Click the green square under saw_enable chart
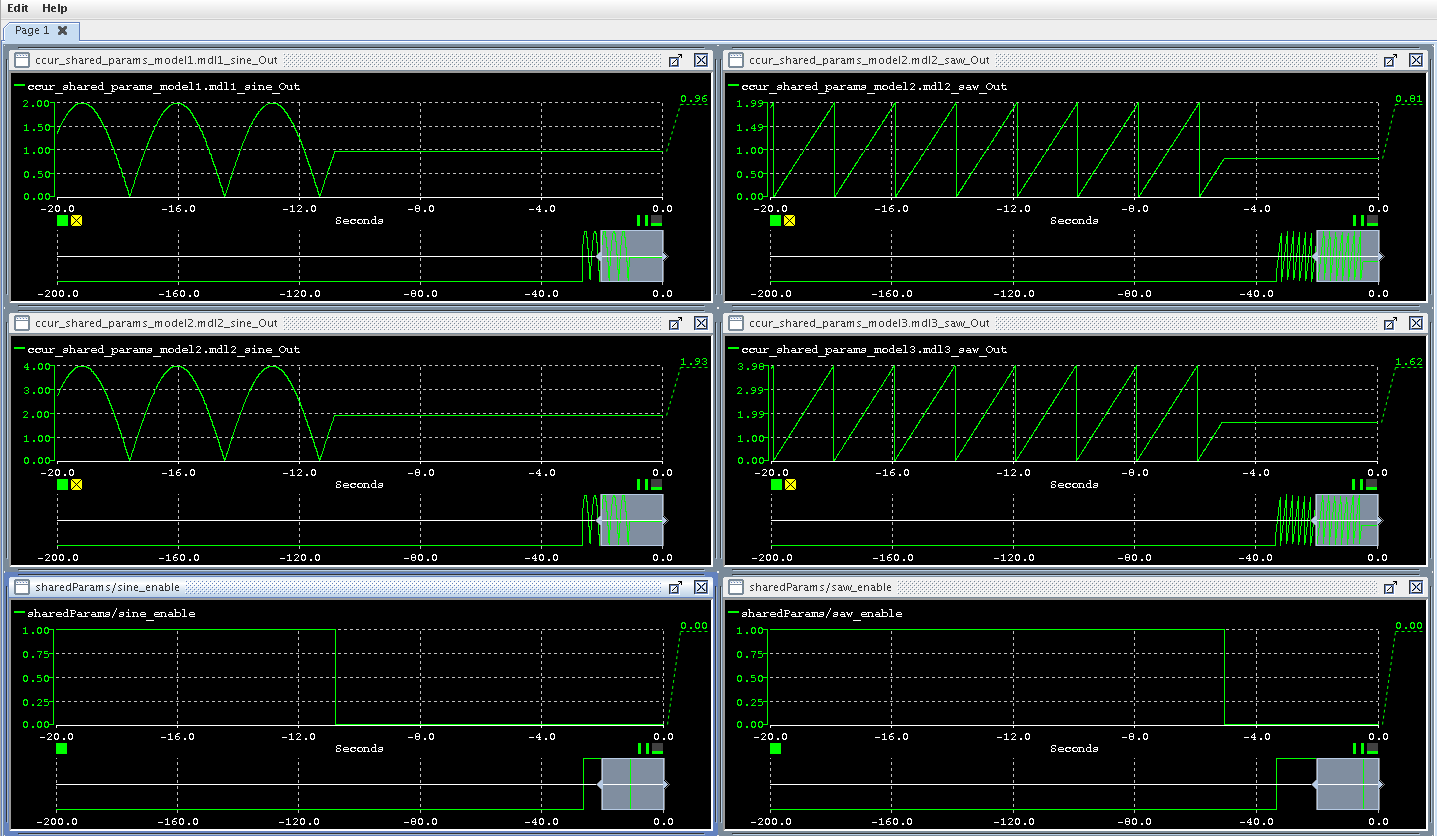The height and width of the screenshot is (836, 1437). 776,748
